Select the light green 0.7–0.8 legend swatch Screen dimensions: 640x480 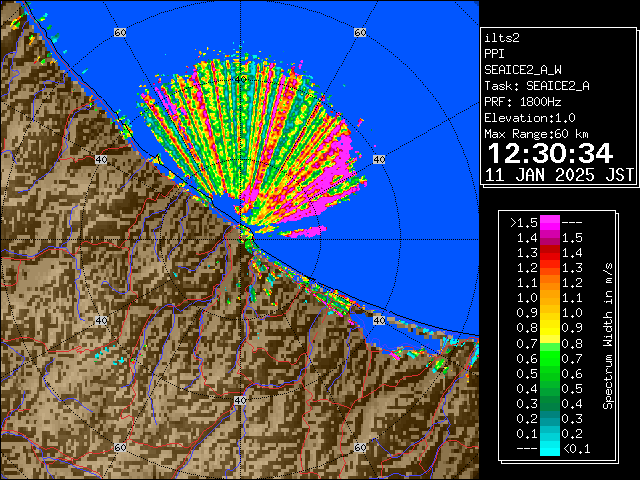[x=550, y=343]
